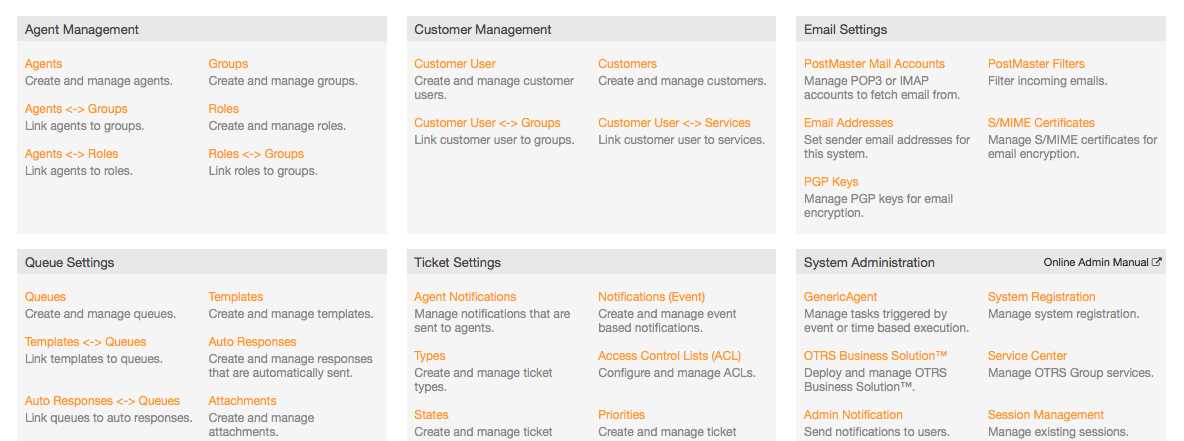
Task: Open the Online Admin Manual external link
Action: (x=1102, y=262)
